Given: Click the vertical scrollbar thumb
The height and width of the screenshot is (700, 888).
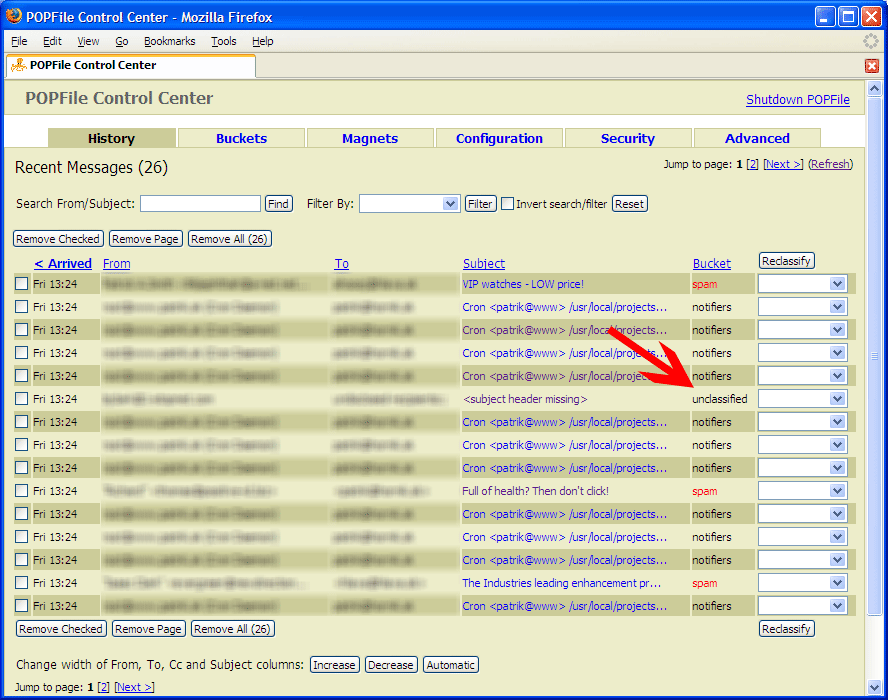Looking at the screenshot, I should [874, 356].
